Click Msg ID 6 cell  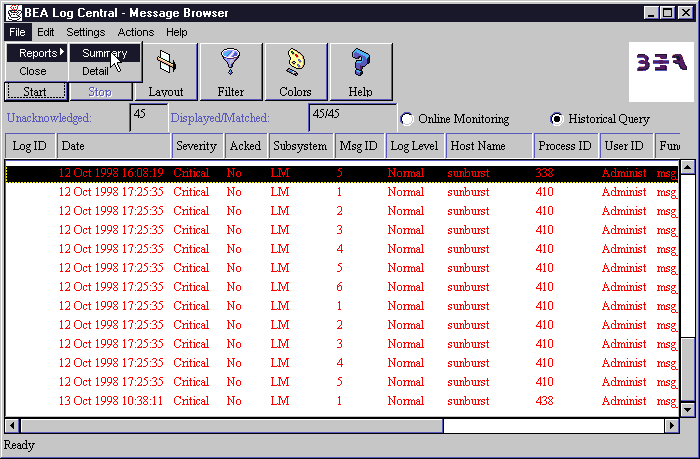tap(339, 287)
